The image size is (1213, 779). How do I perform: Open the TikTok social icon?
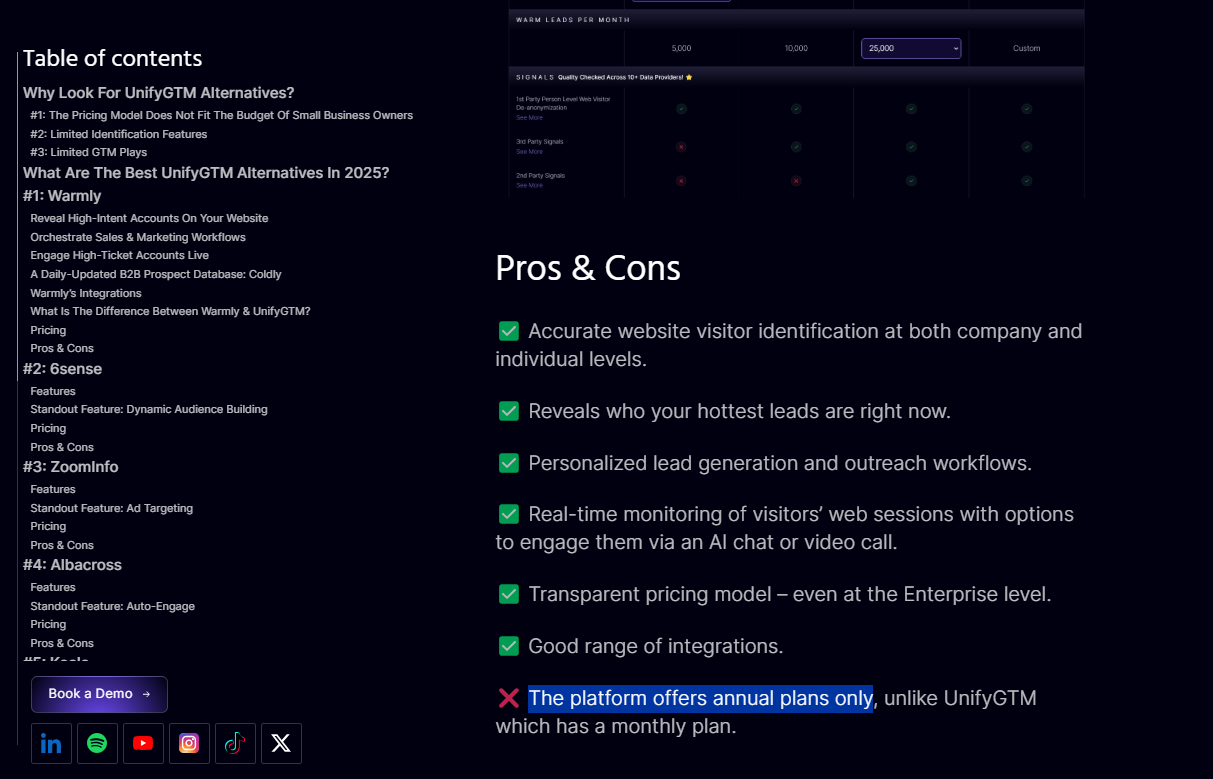click(235, 743)
